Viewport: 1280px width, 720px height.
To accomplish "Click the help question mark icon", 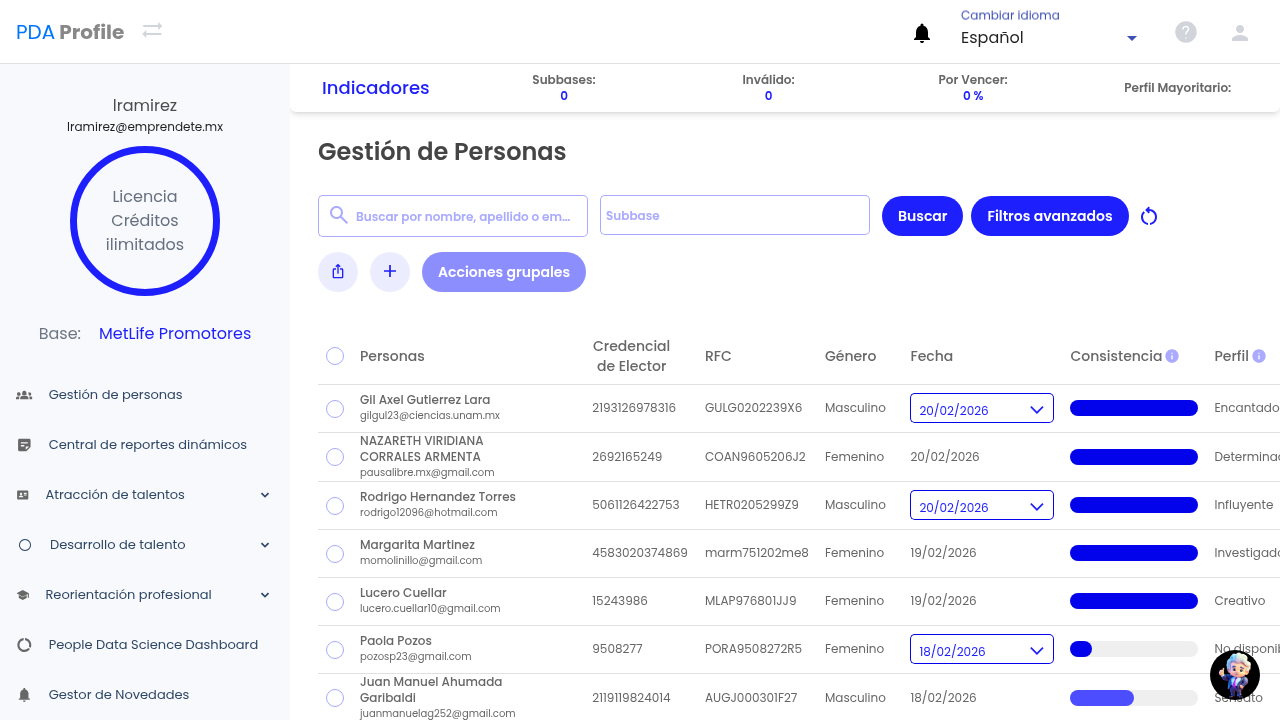I will (1185, 32).
